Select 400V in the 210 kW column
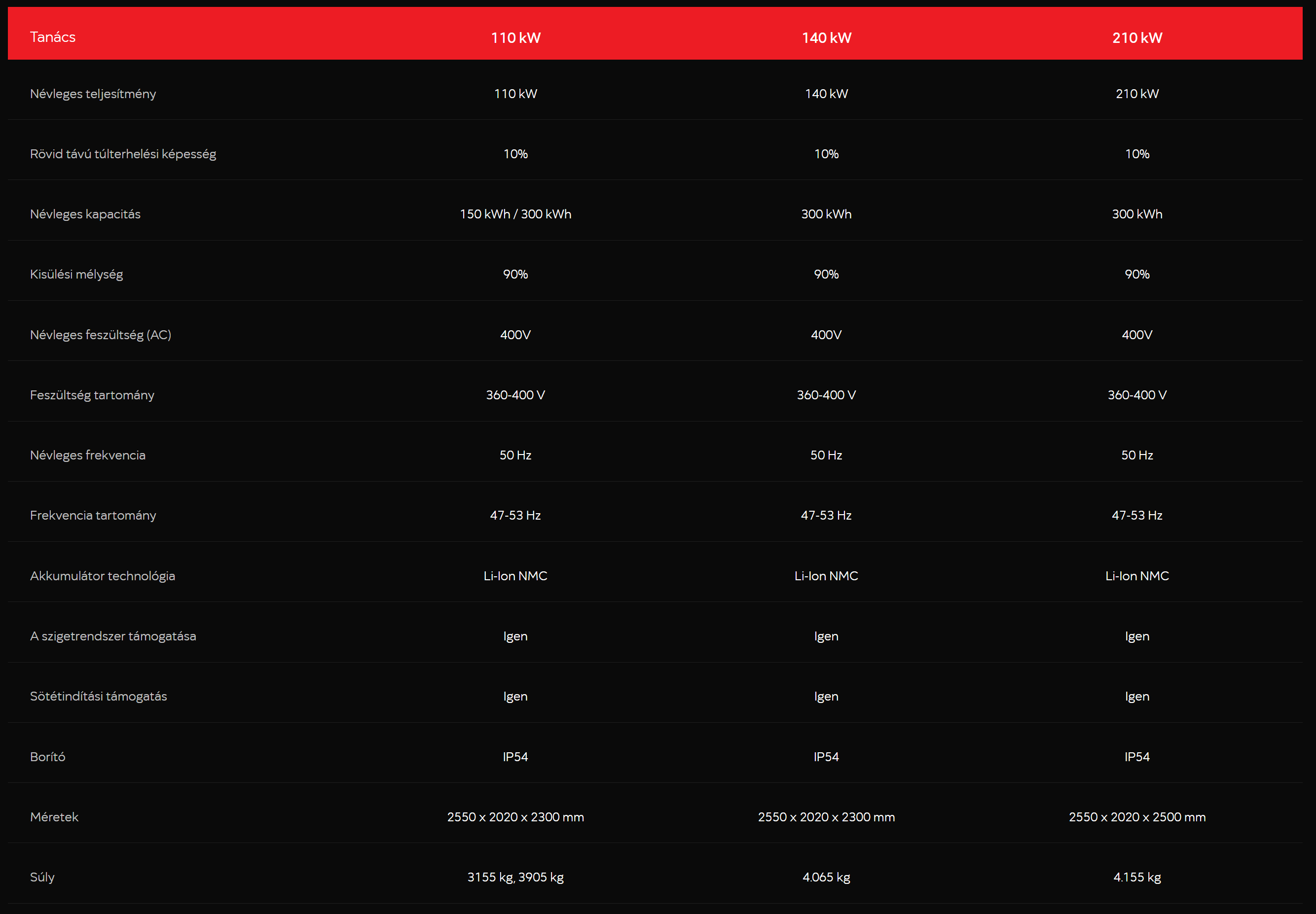This screenshot has height=914, width=1316. click(x=1137, y=335)
